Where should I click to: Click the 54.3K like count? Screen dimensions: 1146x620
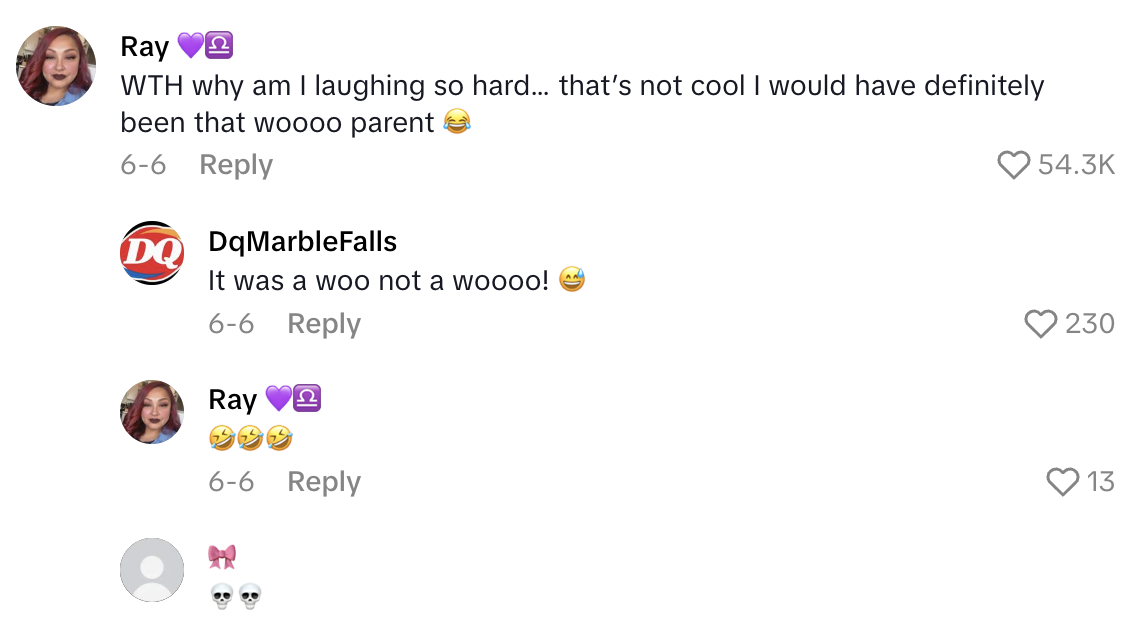(1078, 164)
